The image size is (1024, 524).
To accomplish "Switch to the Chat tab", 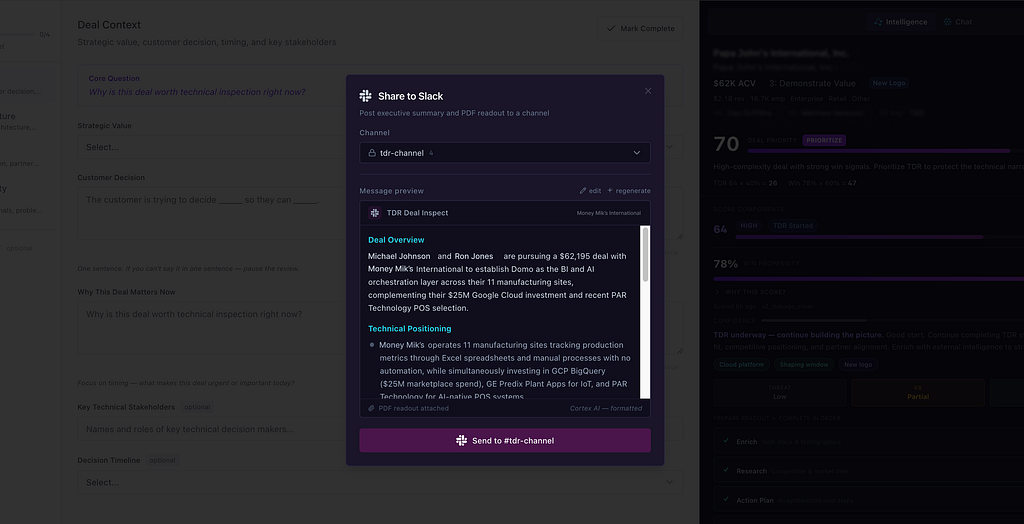I will (957, 22).
